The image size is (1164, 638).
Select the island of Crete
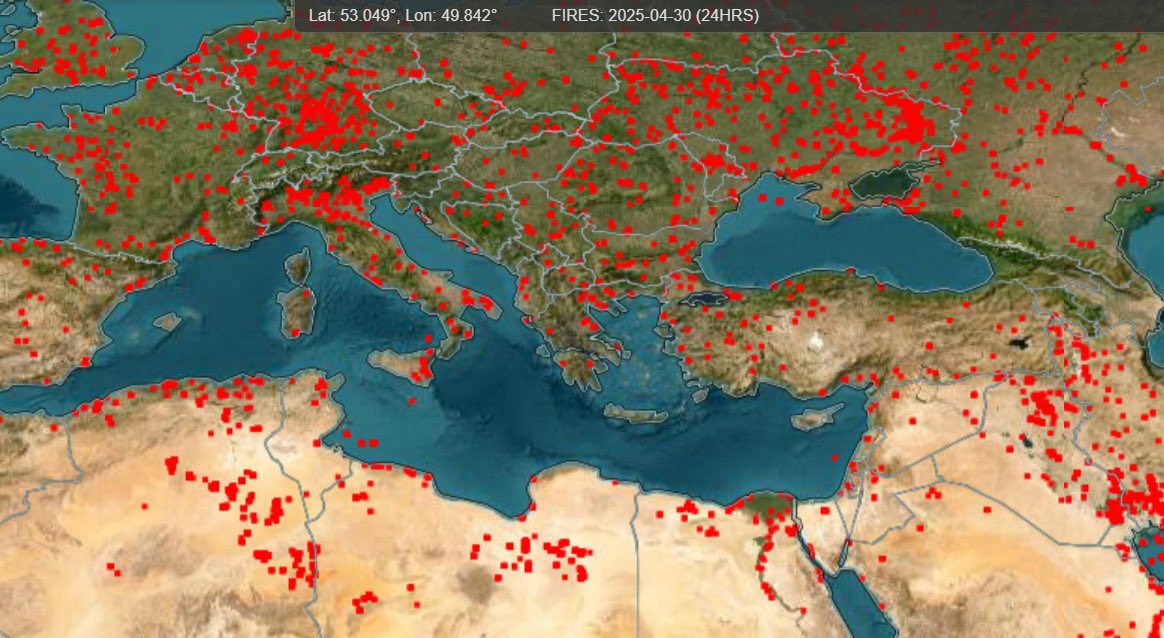coord(636,413)
